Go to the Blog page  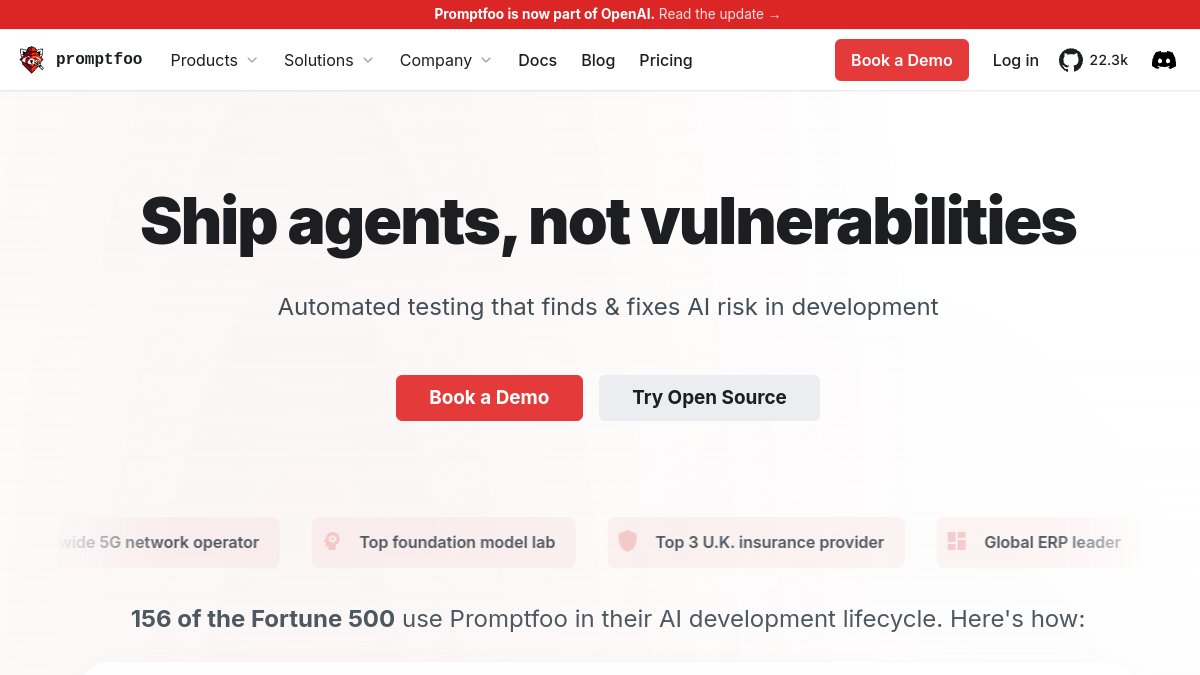(598, 60)
